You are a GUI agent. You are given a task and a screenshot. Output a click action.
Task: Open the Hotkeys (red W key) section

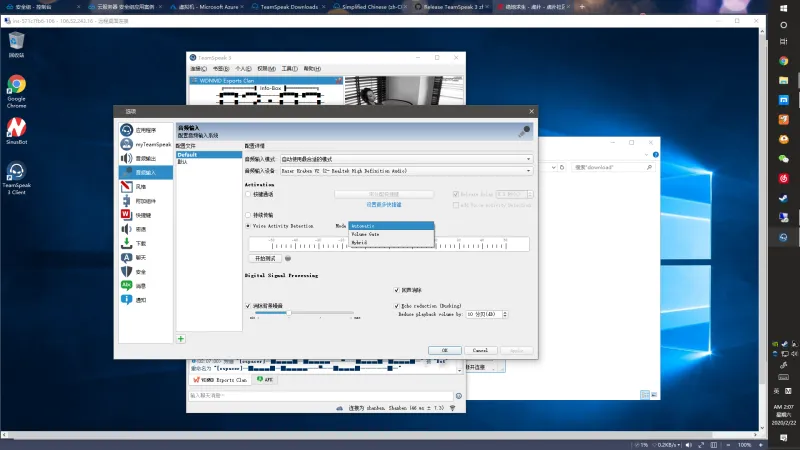pyautogui.click(x=145, y=215)
